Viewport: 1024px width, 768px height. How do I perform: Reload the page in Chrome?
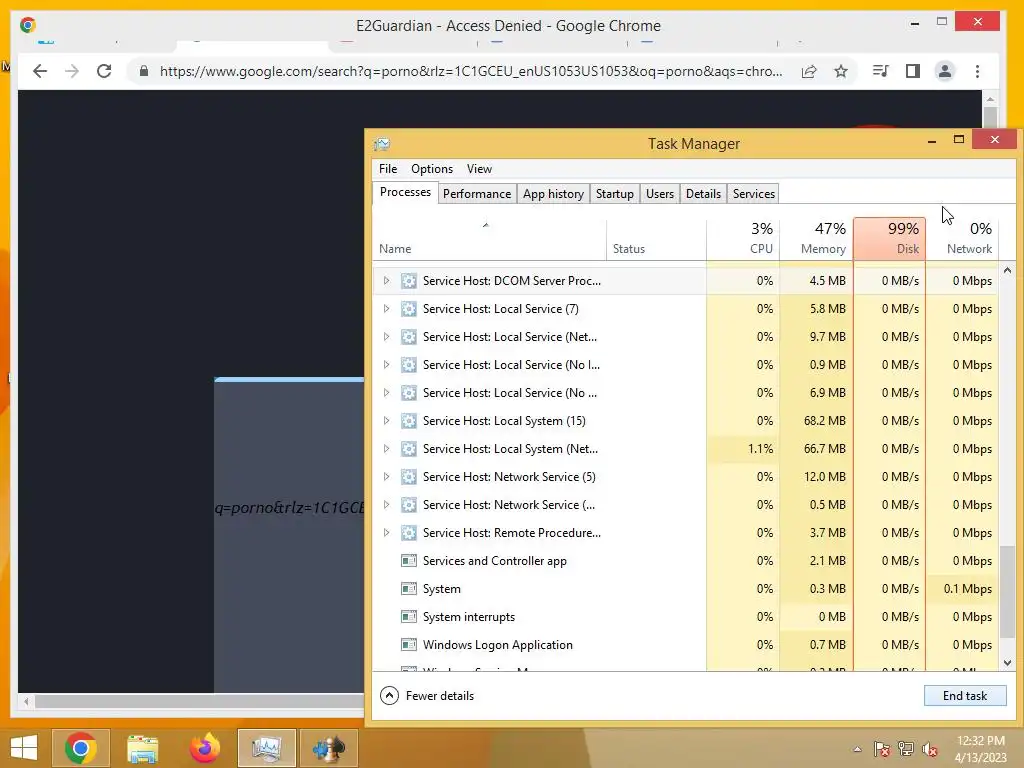104,71
